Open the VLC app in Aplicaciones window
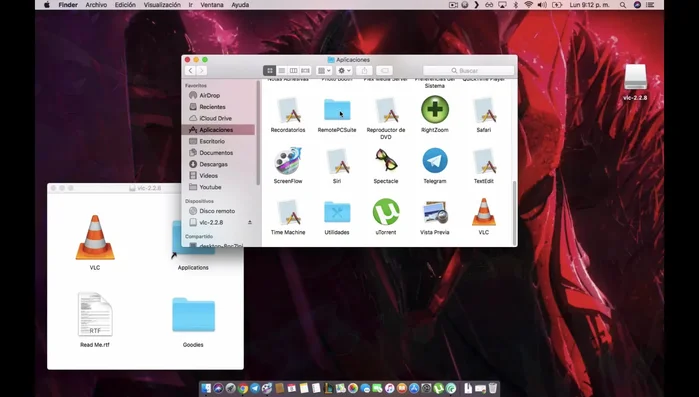 [x=484, y=213]
